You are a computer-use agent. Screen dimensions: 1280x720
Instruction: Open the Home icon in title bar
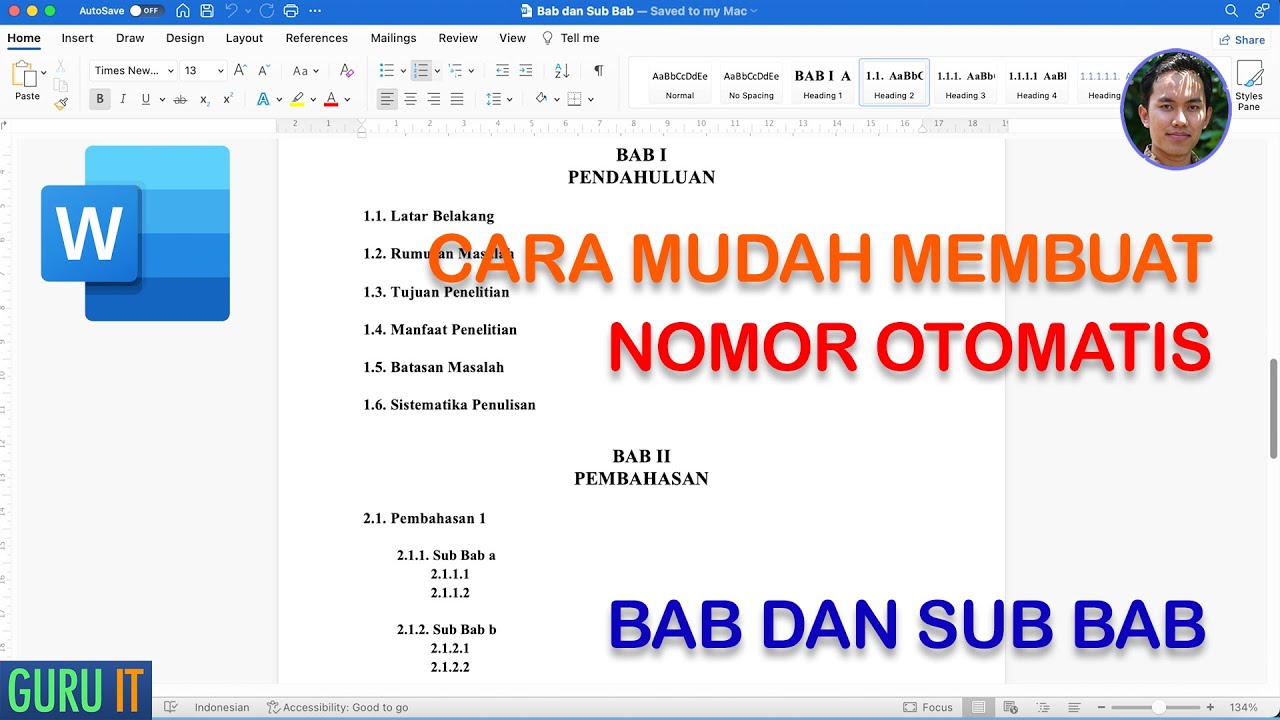point(182,11)
